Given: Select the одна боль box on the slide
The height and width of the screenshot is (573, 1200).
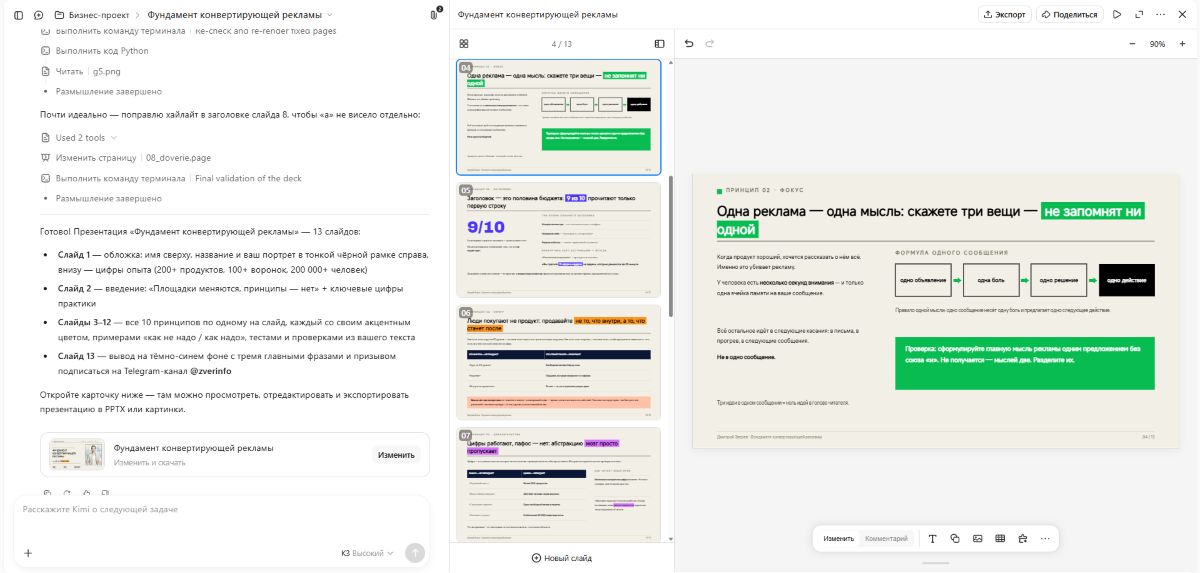Looking at the screenshot, I should pyautogui.click(x=991, y=280).
